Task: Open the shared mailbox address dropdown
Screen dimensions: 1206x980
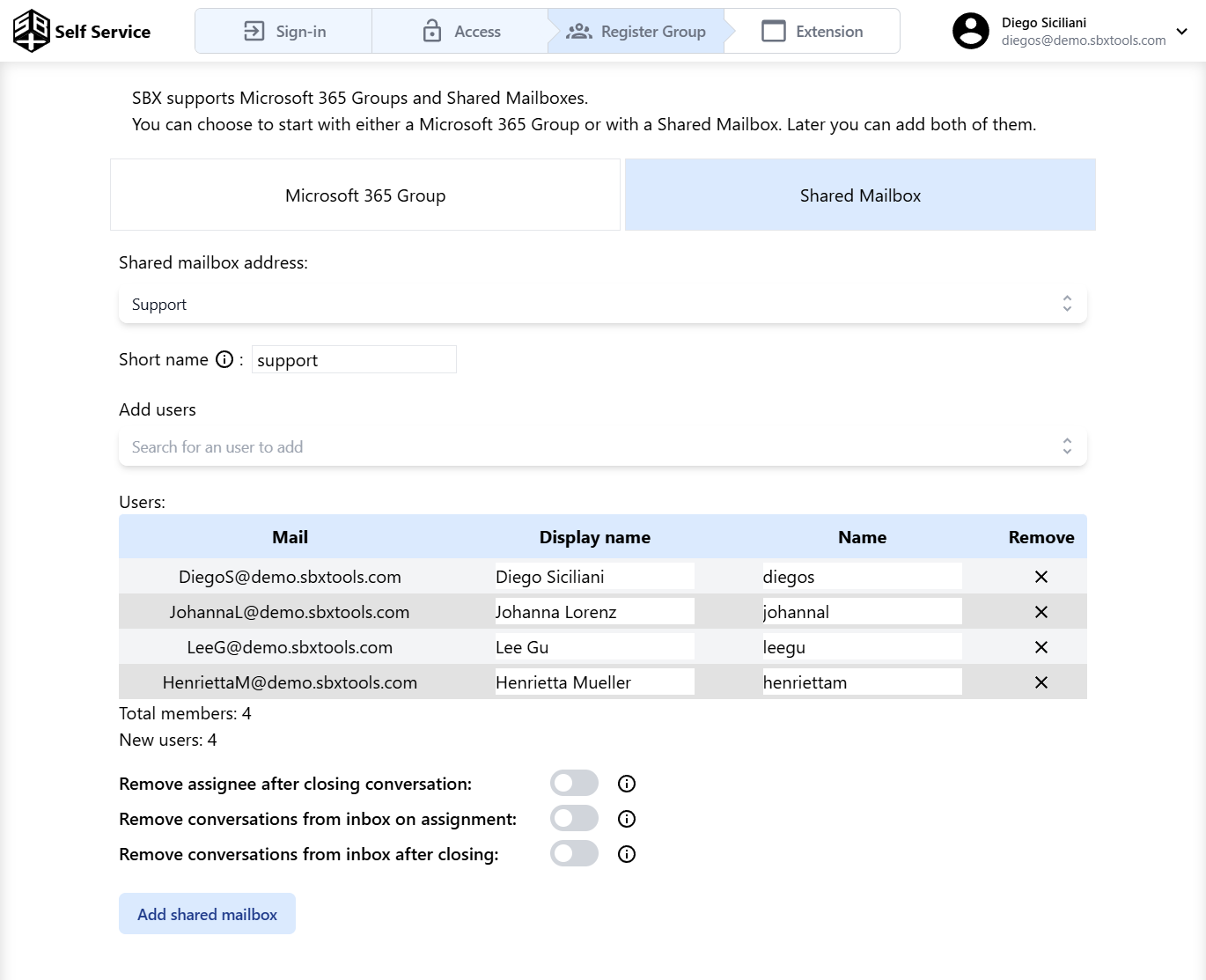Action: [603, 305]
